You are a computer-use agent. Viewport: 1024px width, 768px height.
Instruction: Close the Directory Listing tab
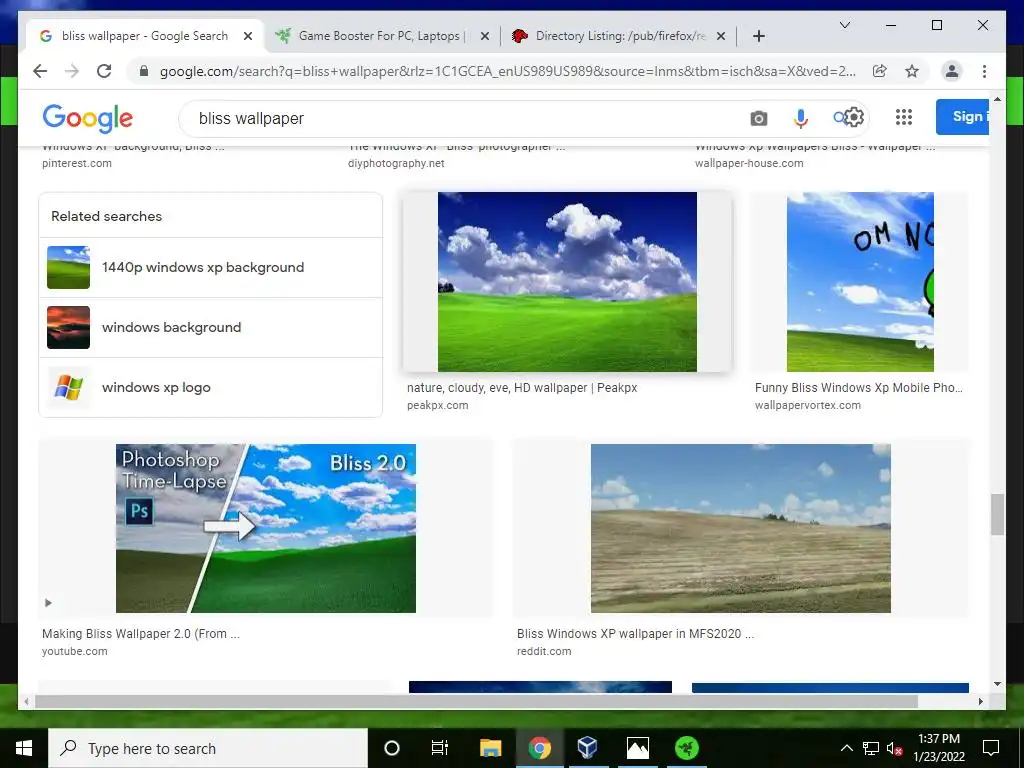click(721, 36)
